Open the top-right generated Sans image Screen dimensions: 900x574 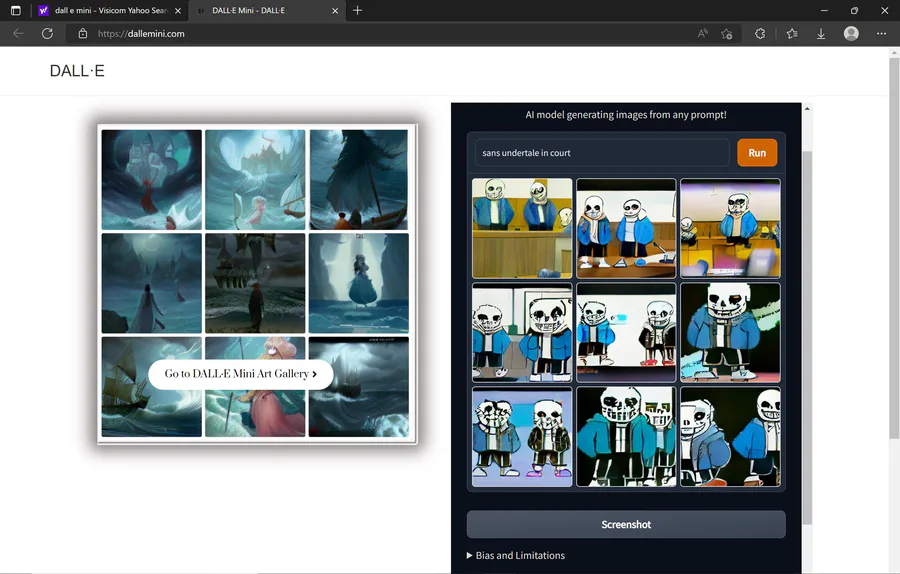click(730, 228)
